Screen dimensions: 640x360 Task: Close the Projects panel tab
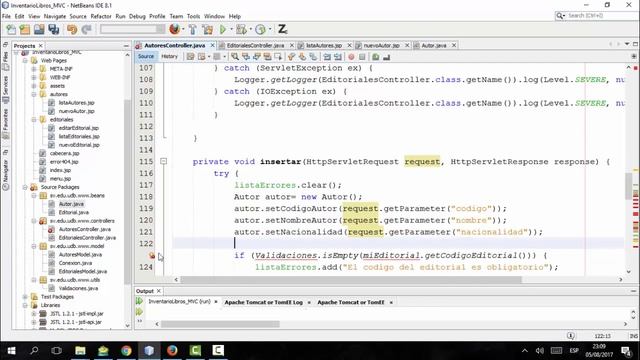click(41, 46)
